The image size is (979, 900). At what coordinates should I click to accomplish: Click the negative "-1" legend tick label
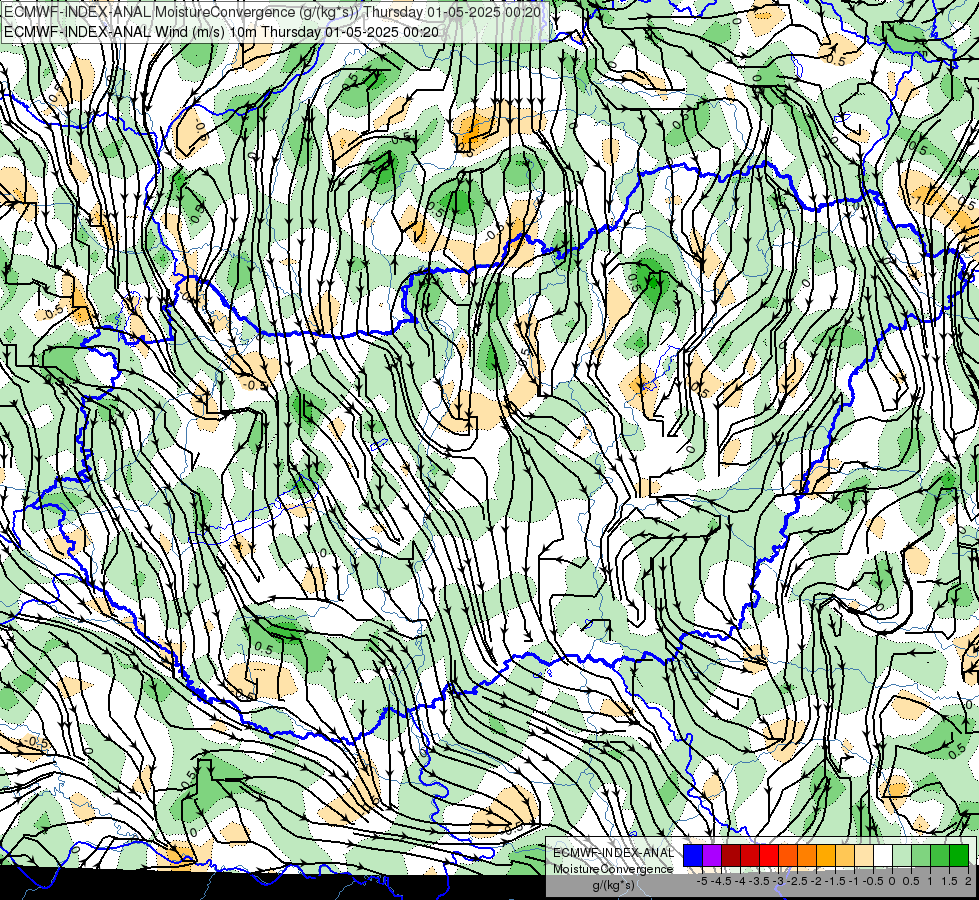click(854, 881)
